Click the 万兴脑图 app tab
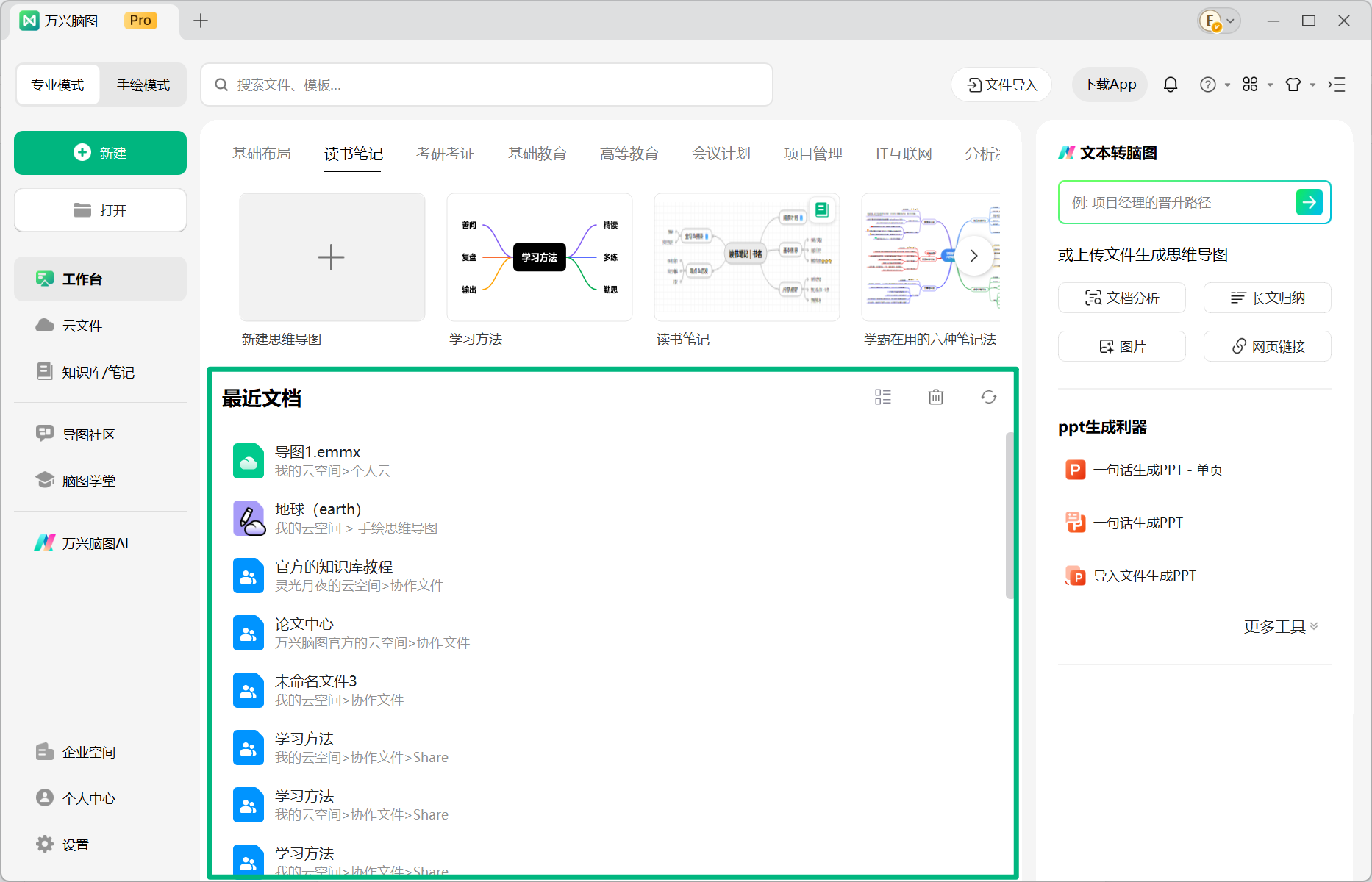1372x882 pixels. click(94, 21)
